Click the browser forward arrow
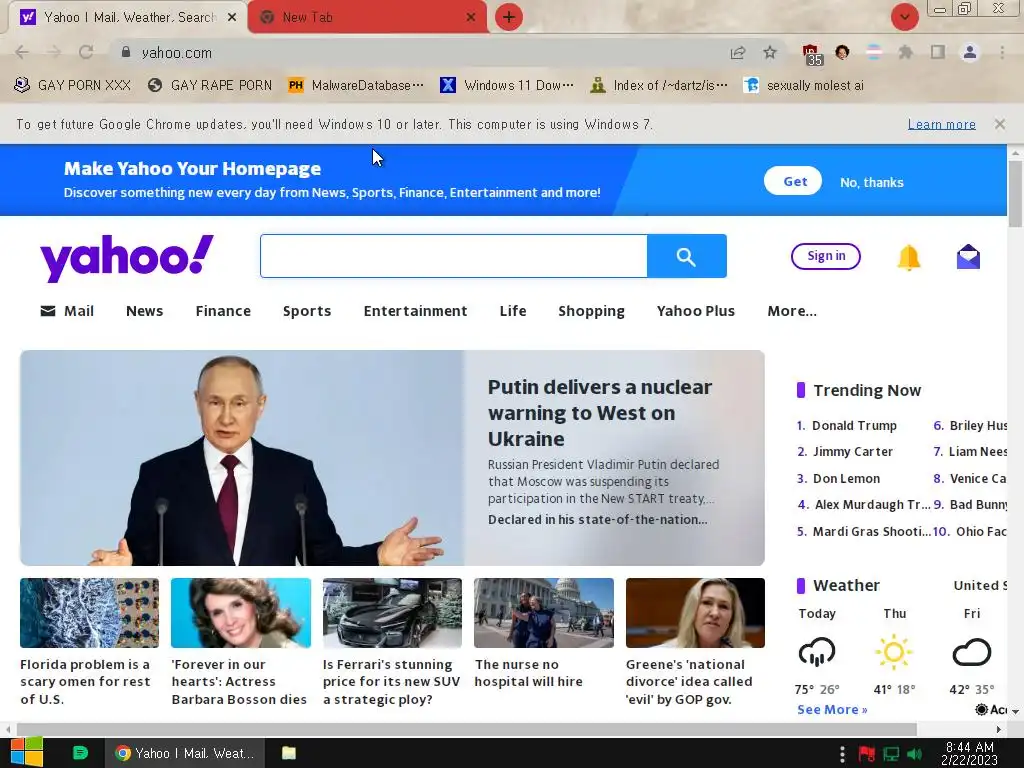 tap(54, 53)
